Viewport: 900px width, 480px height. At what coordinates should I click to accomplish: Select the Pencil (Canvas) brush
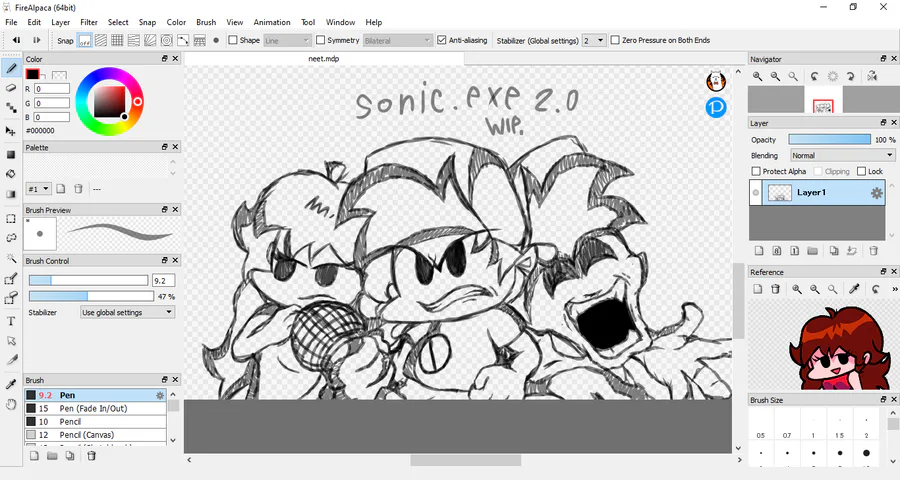pyautogui.click(x=95, y=435)
